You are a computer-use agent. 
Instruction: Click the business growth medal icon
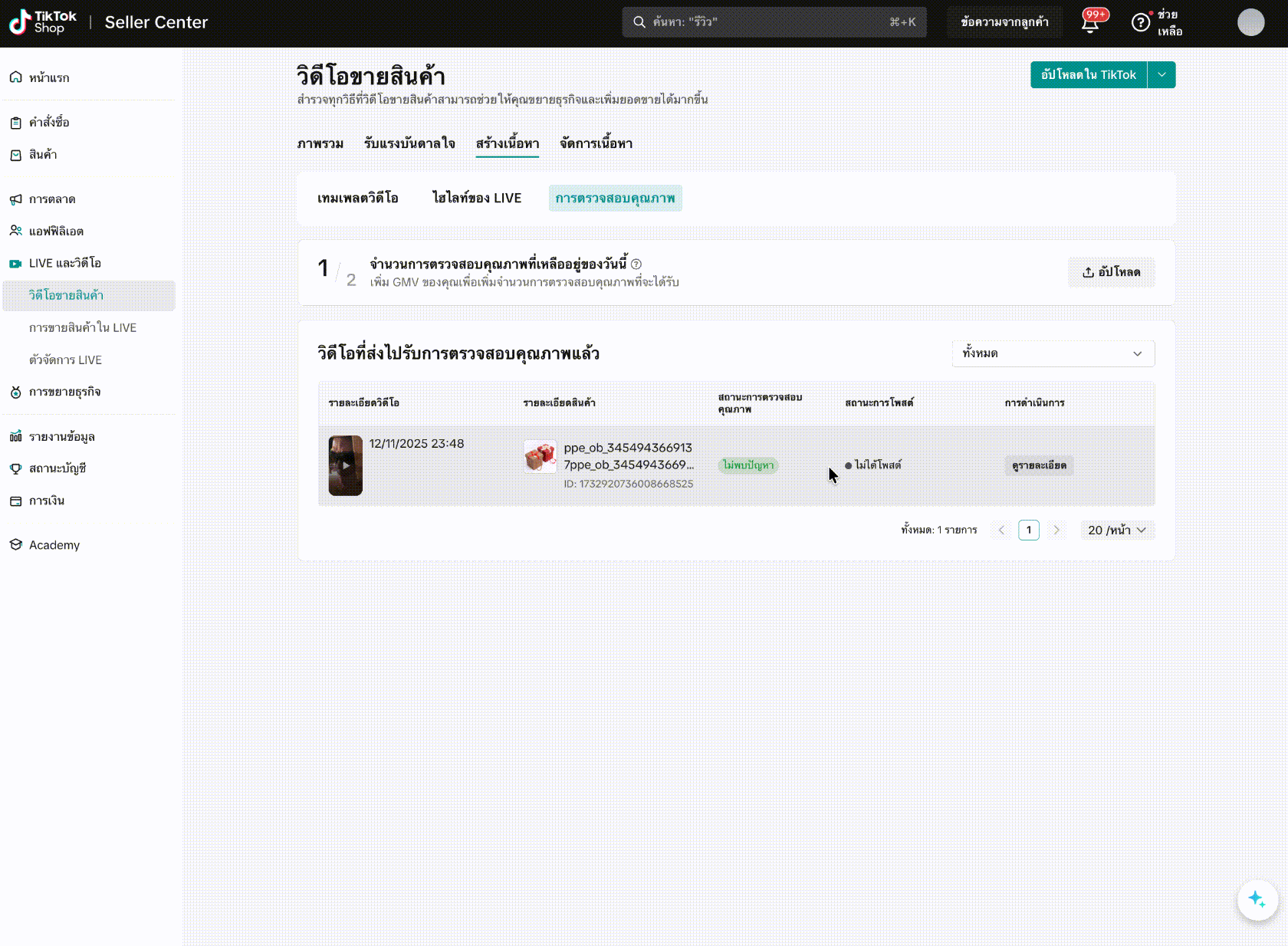tap(15, 393)
